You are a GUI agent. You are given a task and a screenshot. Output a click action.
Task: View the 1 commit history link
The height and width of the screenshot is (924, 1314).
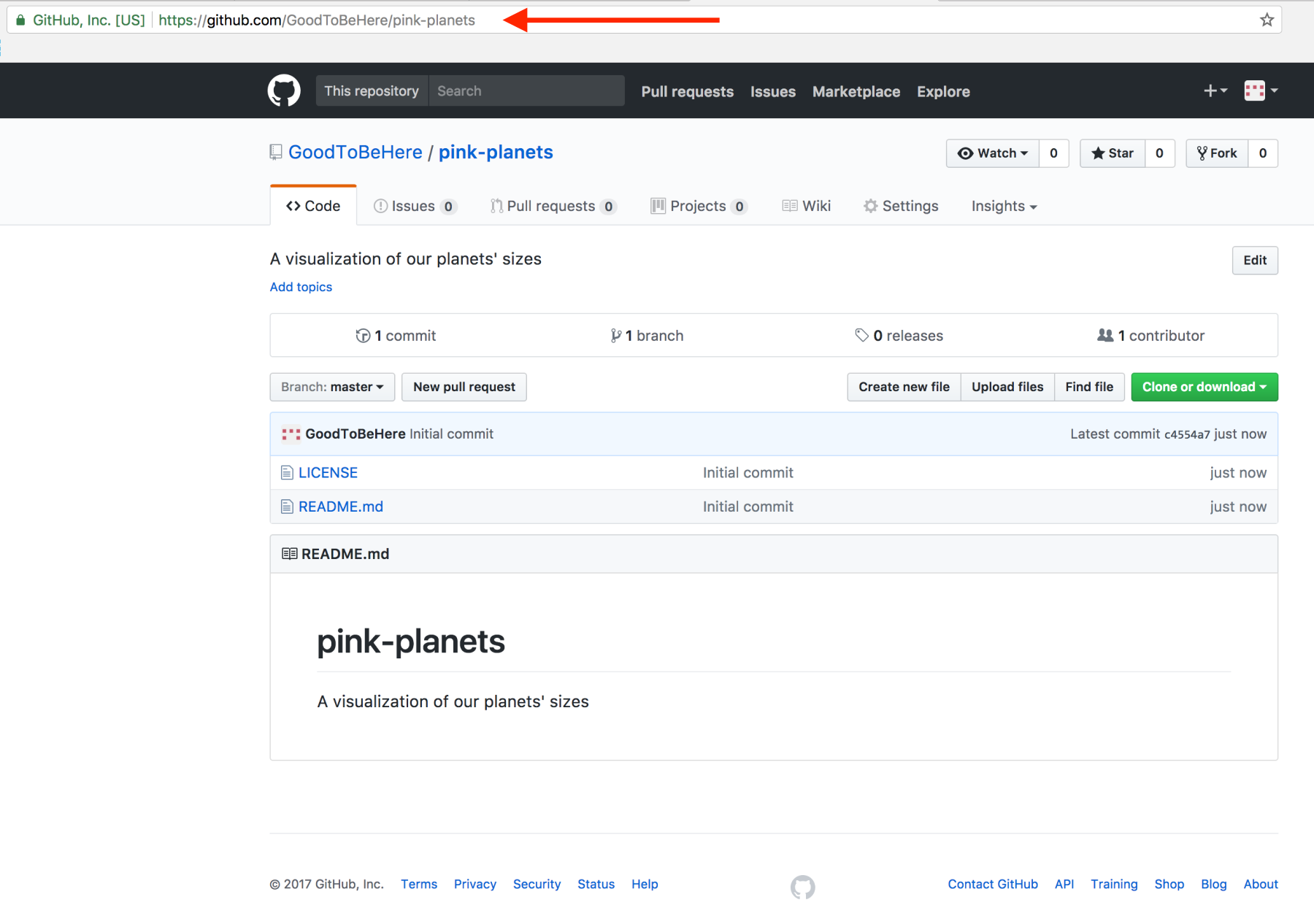point(396,336)
